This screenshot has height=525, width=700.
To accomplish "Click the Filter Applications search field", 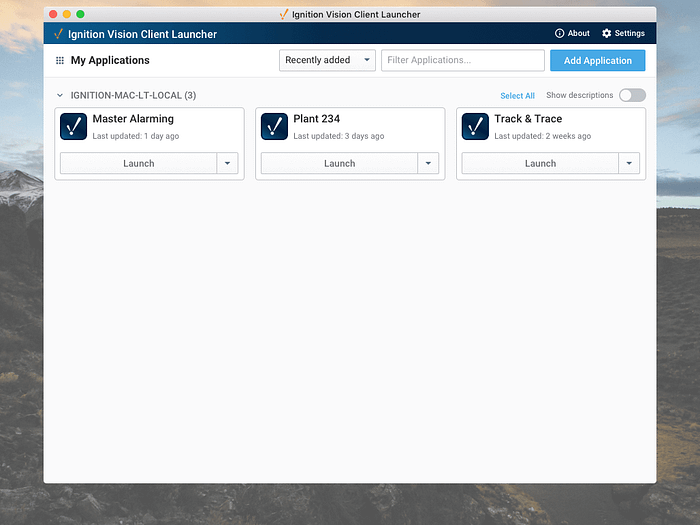I will 462,60.
